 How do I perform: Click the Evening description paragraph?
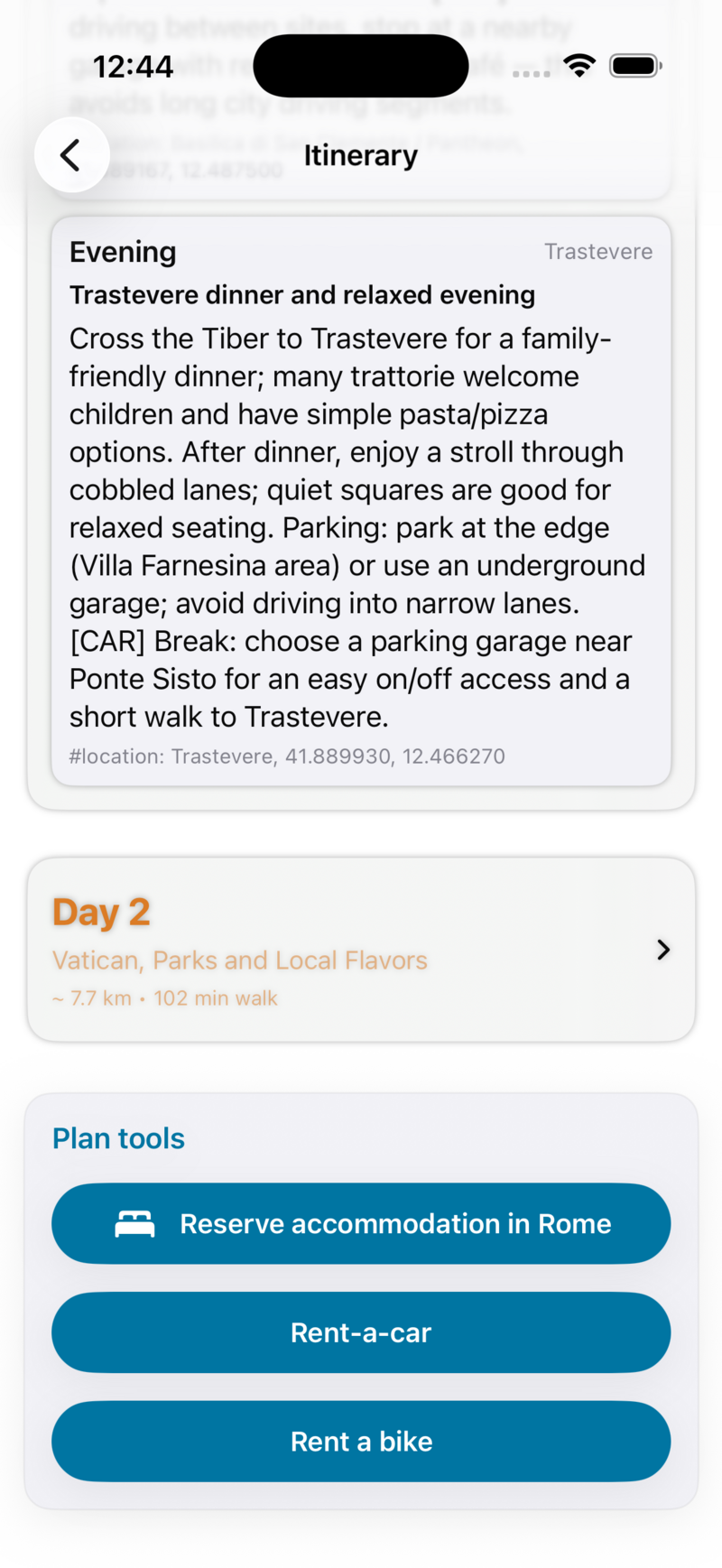[x=357, y=527]
